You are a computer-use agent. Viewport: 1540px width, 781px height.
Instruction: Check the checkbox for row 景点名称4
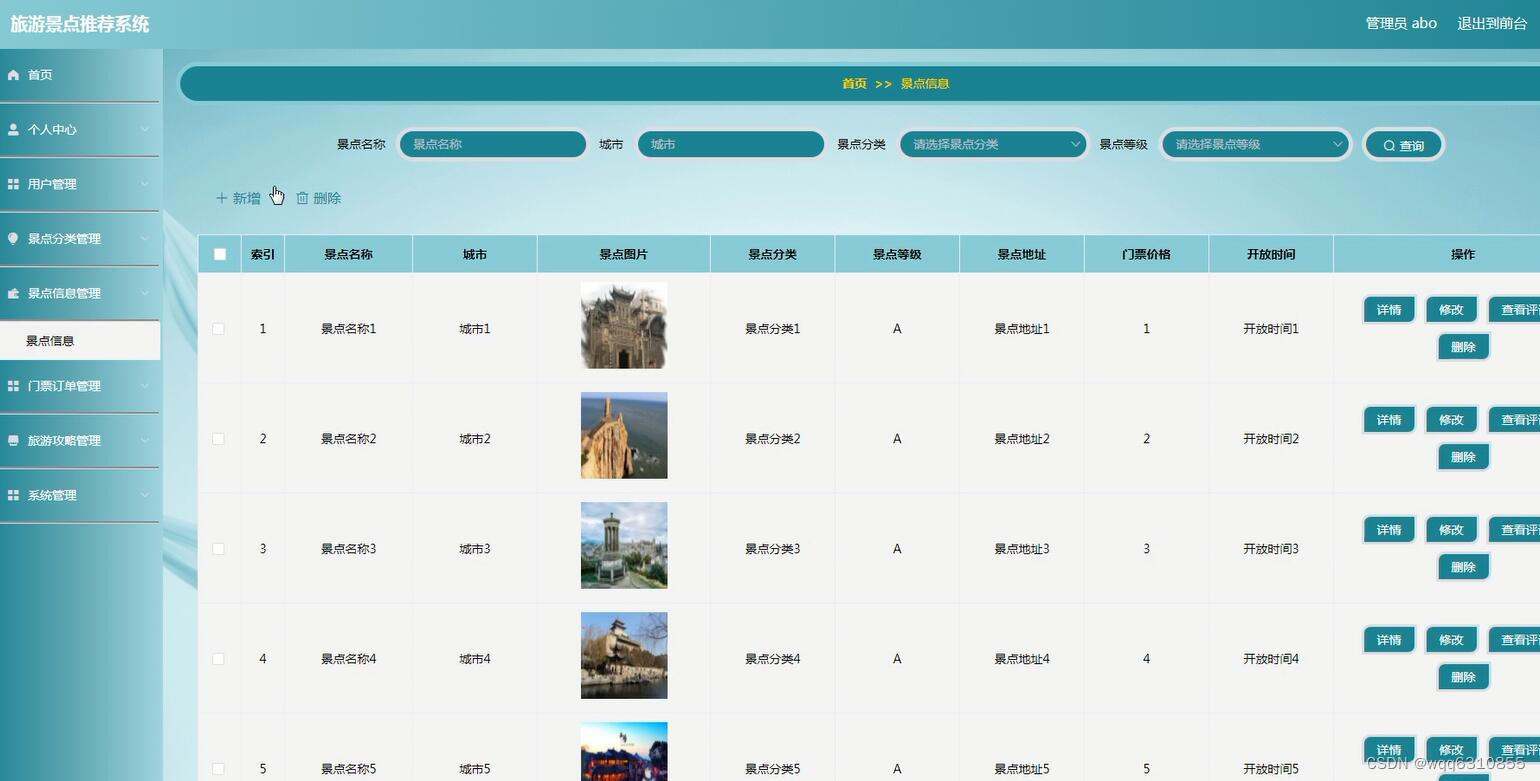click(x=219, y=659)
